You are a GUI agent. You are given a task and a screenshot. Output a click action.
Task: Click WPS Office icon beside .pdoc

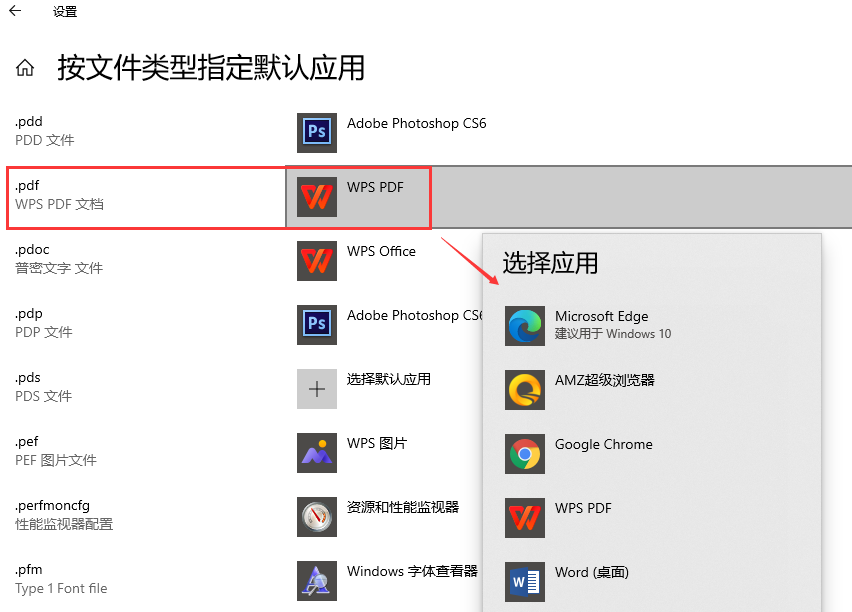click(x=317, y=261)
